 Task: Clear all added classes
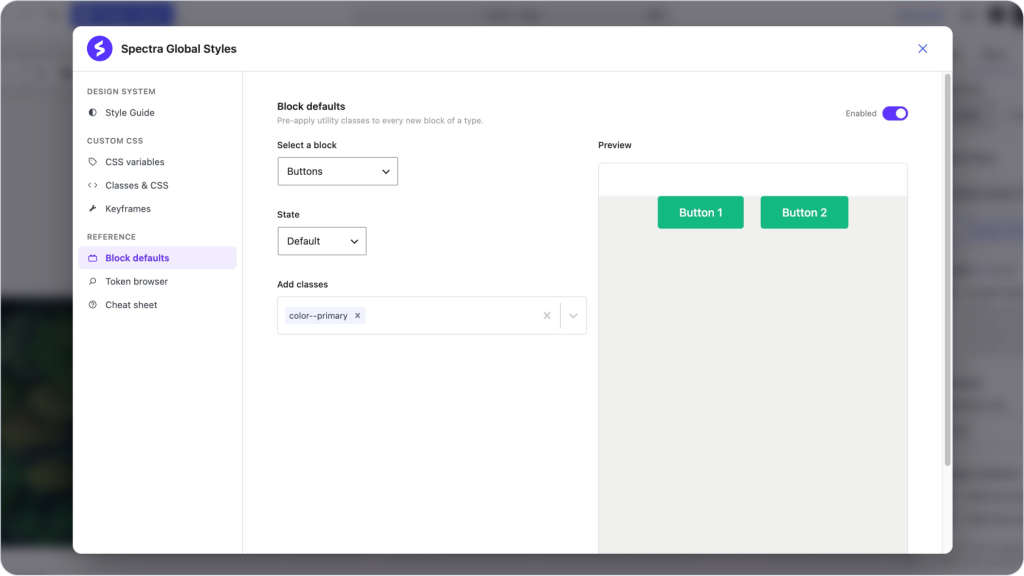pyautogui.click(x=547, y=315)
